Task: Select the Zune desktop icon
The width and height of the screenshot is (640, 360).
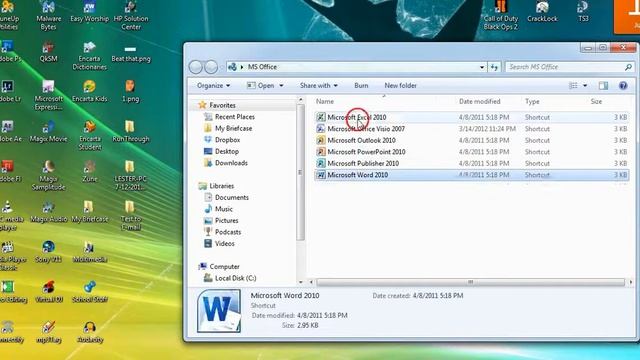Action: coord(89,171)
